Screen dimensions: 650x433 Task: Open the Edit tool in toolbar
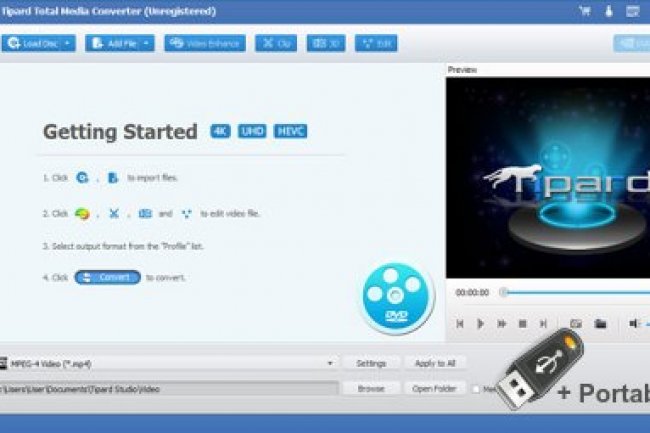click(376, 43)
